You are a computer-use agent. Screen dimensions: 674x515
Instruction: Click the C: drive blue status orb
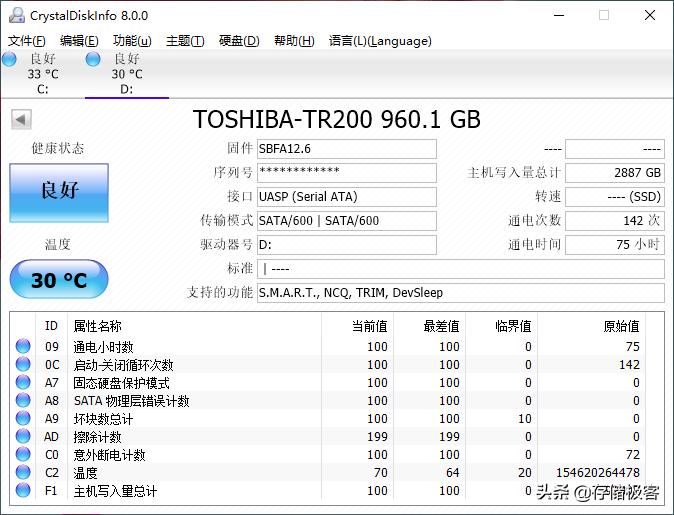pyautogui.click(x=9, y=59)
